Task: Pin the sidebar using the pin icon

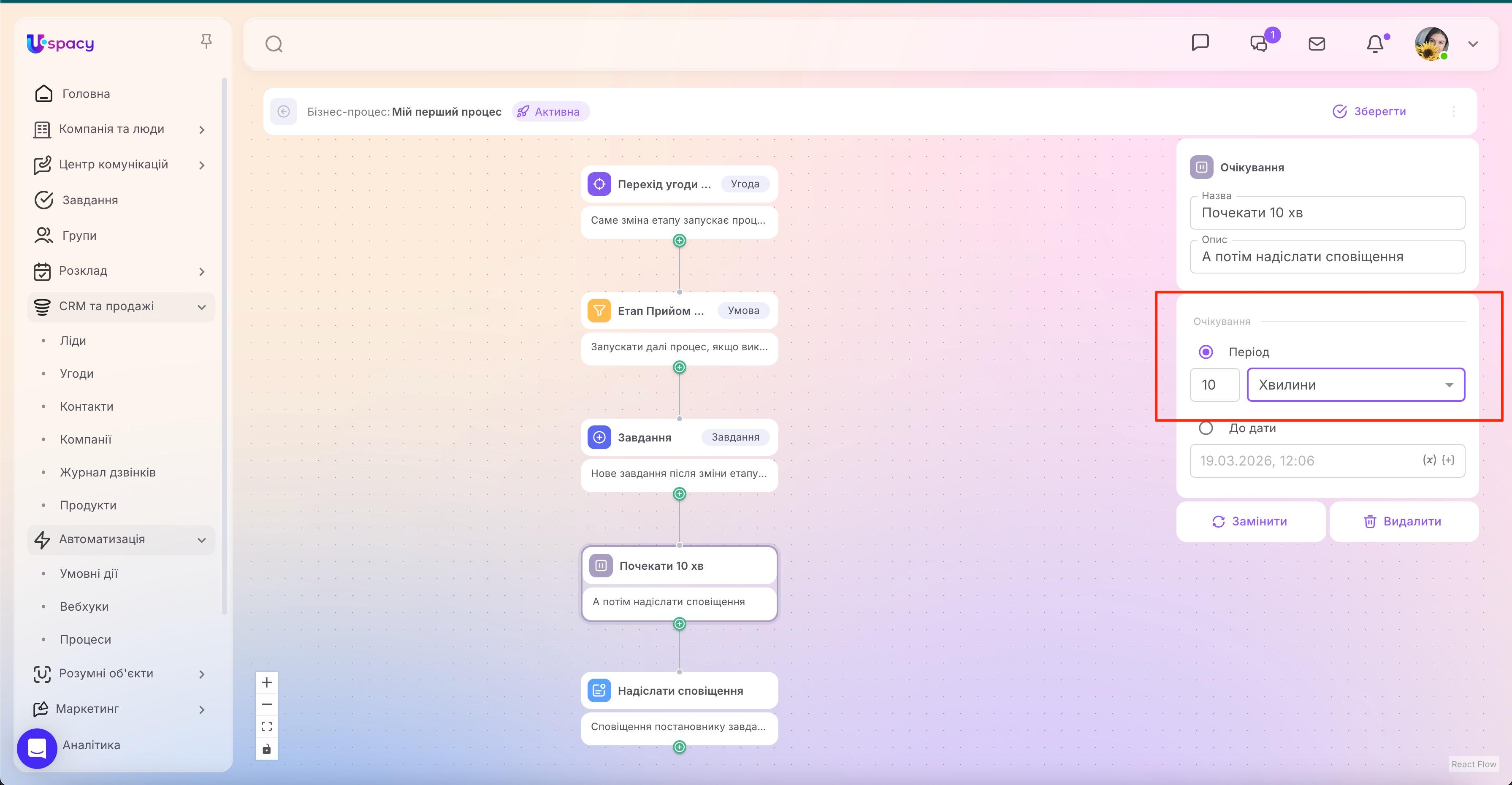Action: (x=206, y=41)
